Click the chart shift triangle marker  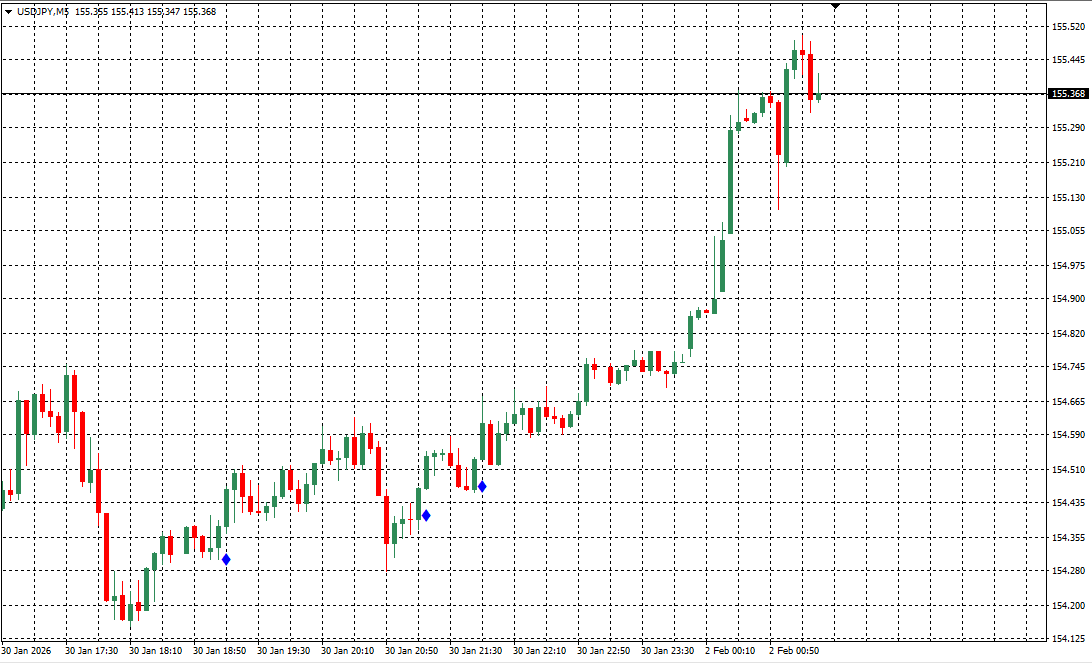(x=836, y=6)
